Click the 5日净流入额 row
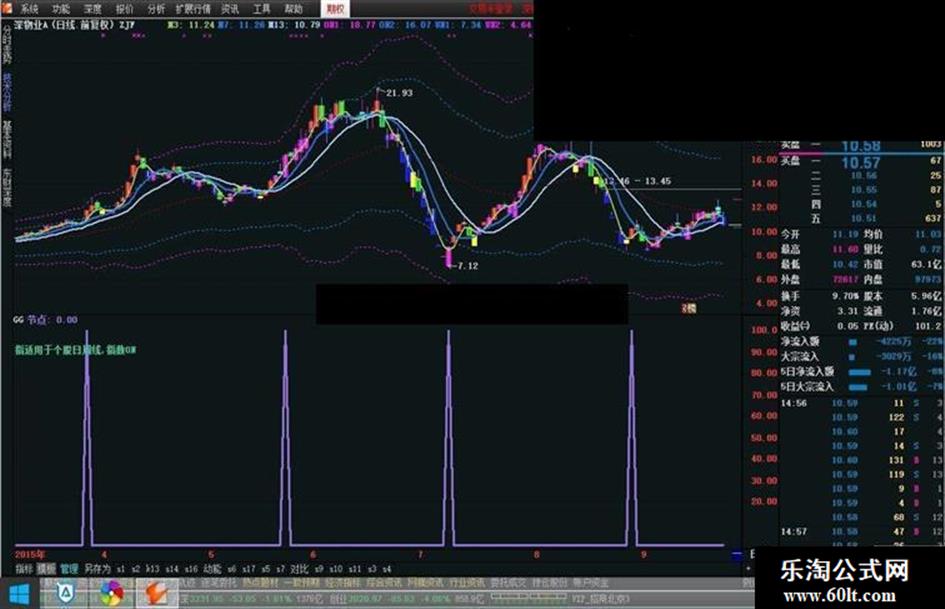This screenshot has height=609, width=945. 862,372
